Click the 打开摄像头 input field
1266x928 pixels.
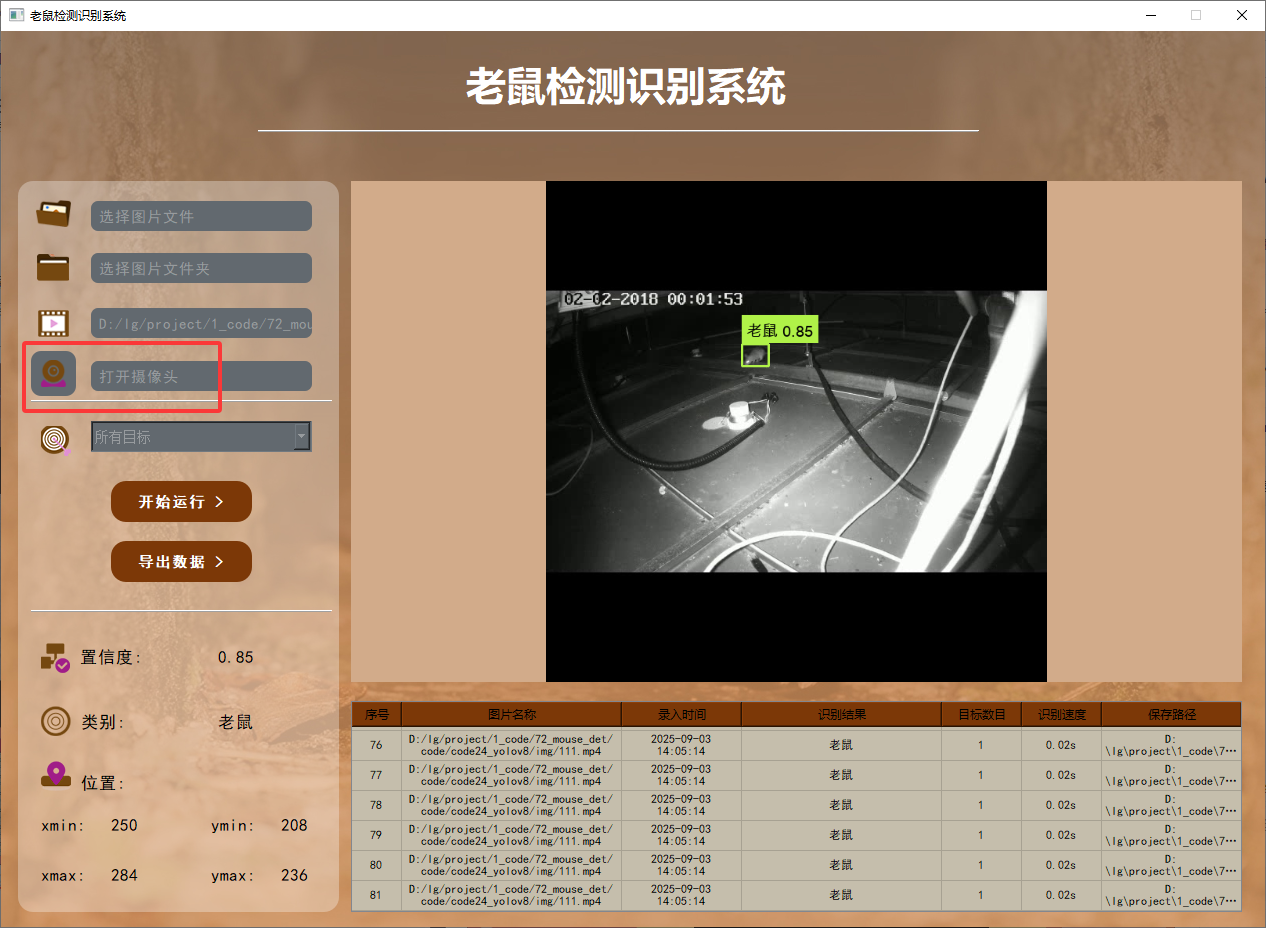[201, 376]
